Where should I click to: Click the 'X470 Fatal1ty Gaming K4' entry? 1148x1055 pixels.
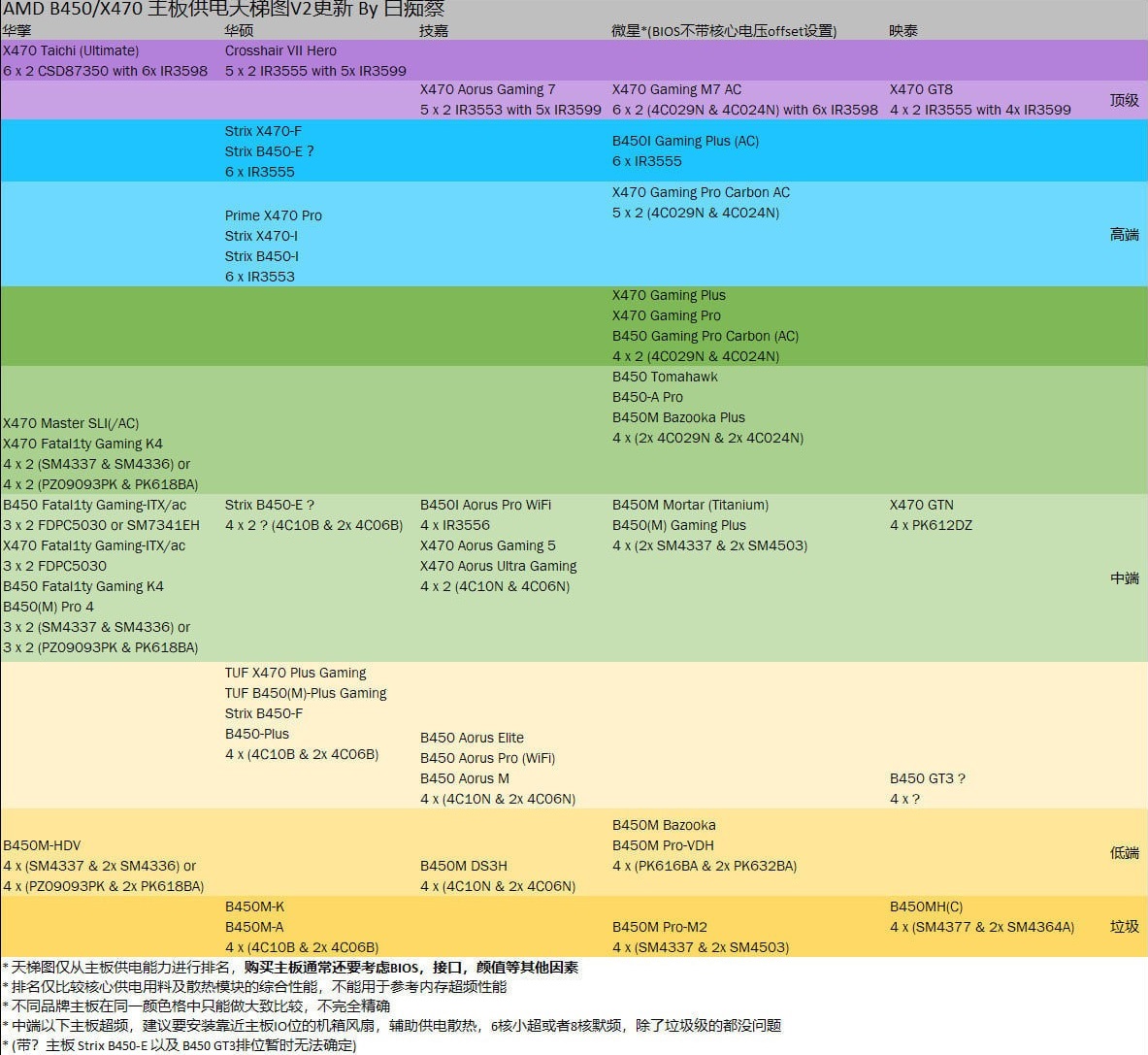click(82, 444)
